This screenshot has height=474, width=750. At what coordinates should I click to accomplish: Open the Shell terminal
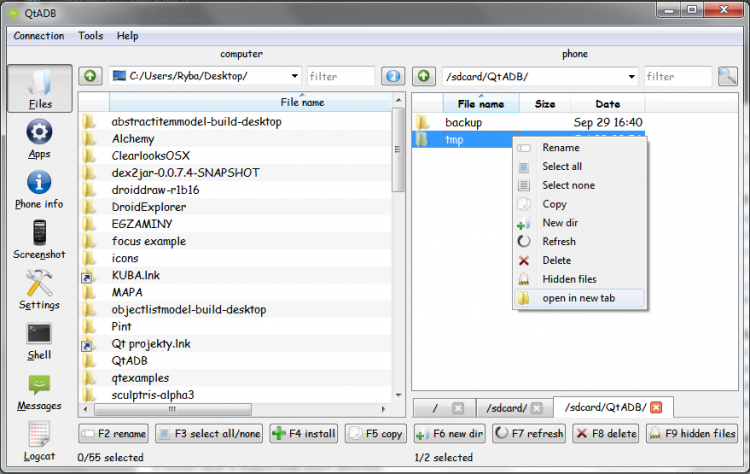pyautogui.click(x=39, y=342)
